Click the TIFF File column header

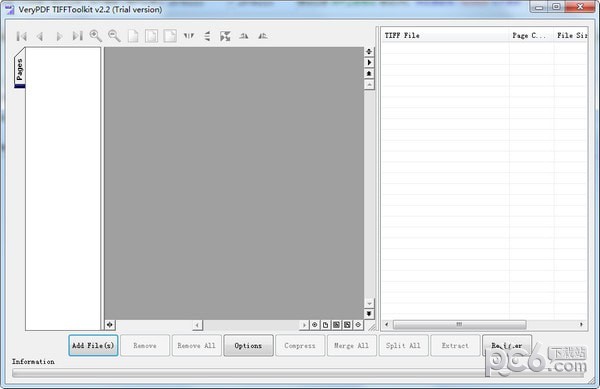[x=445, y=36]
